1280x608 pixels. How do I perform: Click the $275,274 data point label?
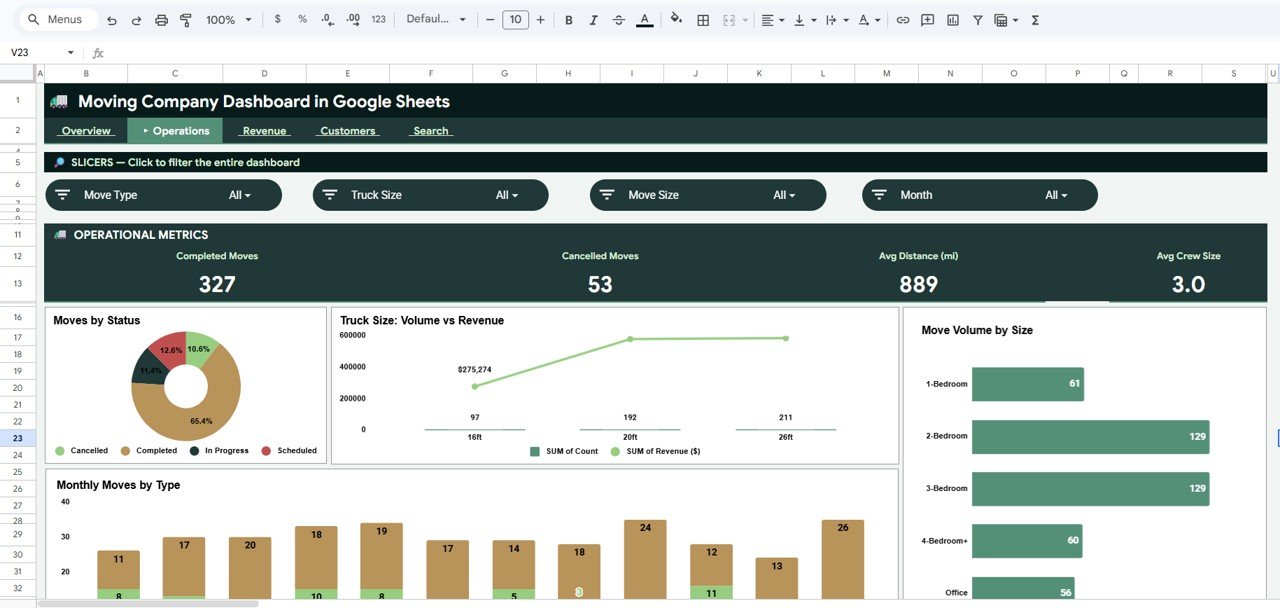(474, 369)
